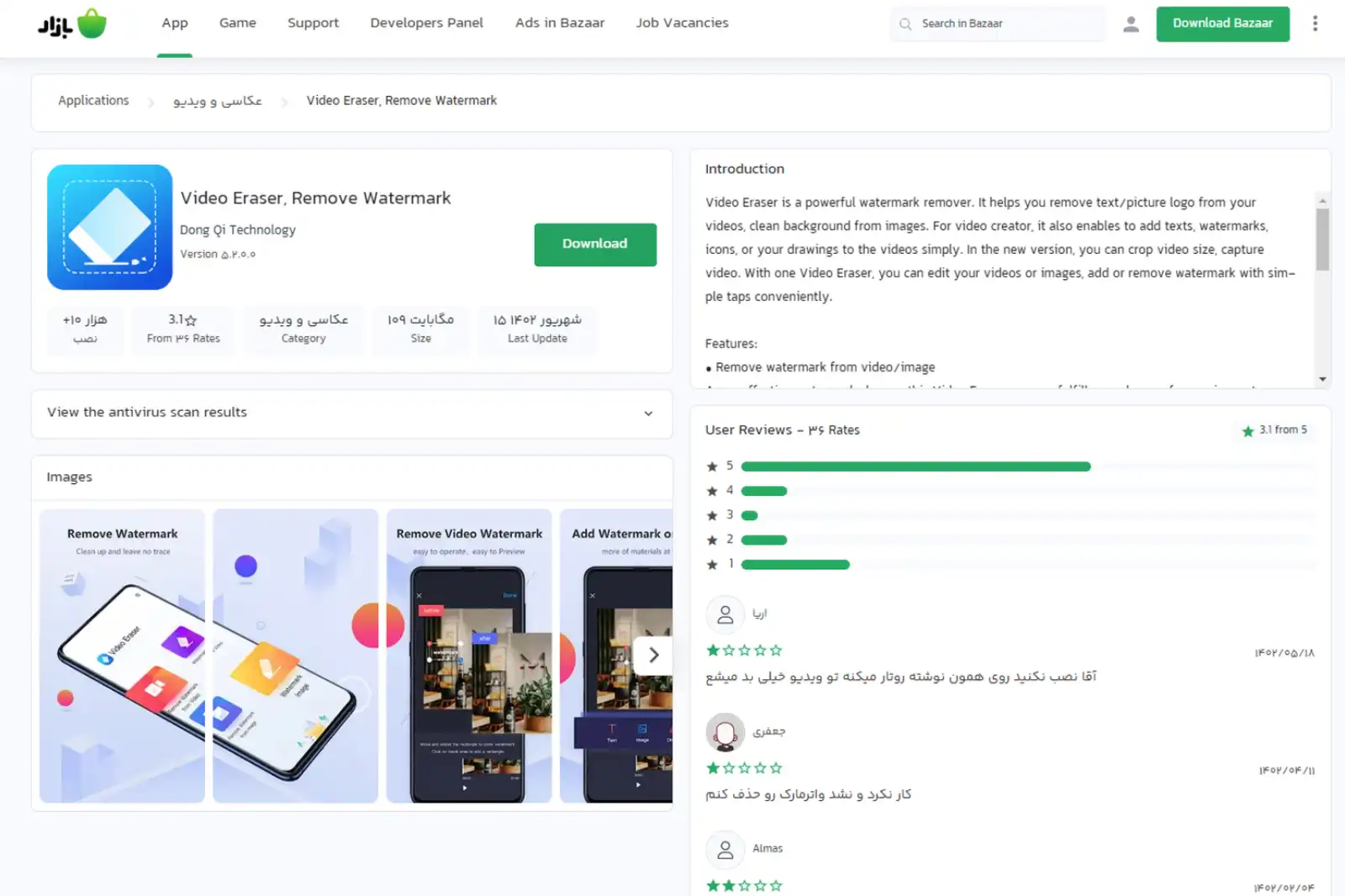The width and height of the screenshot is (1345, 896).
Task: Click the Introduction scroll down arrow
Action: pos(1322,380)
